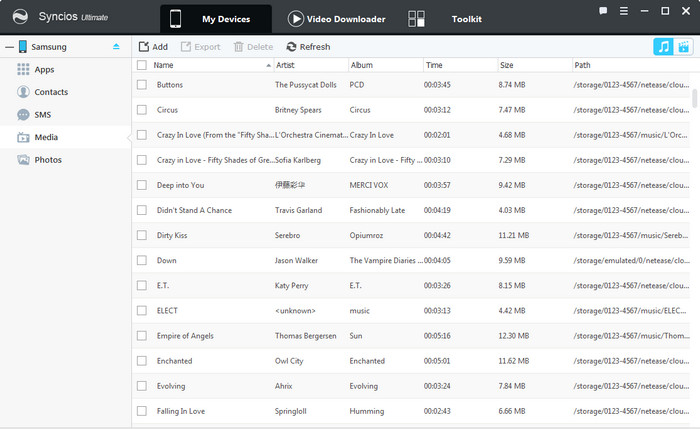Screen dimensions: 700x429
Task: Click the 11.21 MB size cell
Action: [x=514, y=235]
